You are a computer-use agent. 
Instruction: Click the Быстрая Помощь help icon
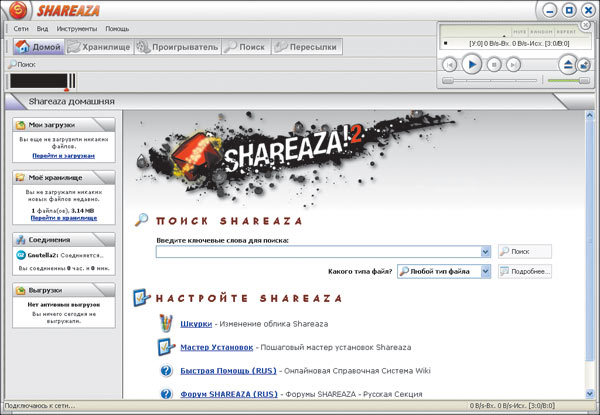coord(167,371)
